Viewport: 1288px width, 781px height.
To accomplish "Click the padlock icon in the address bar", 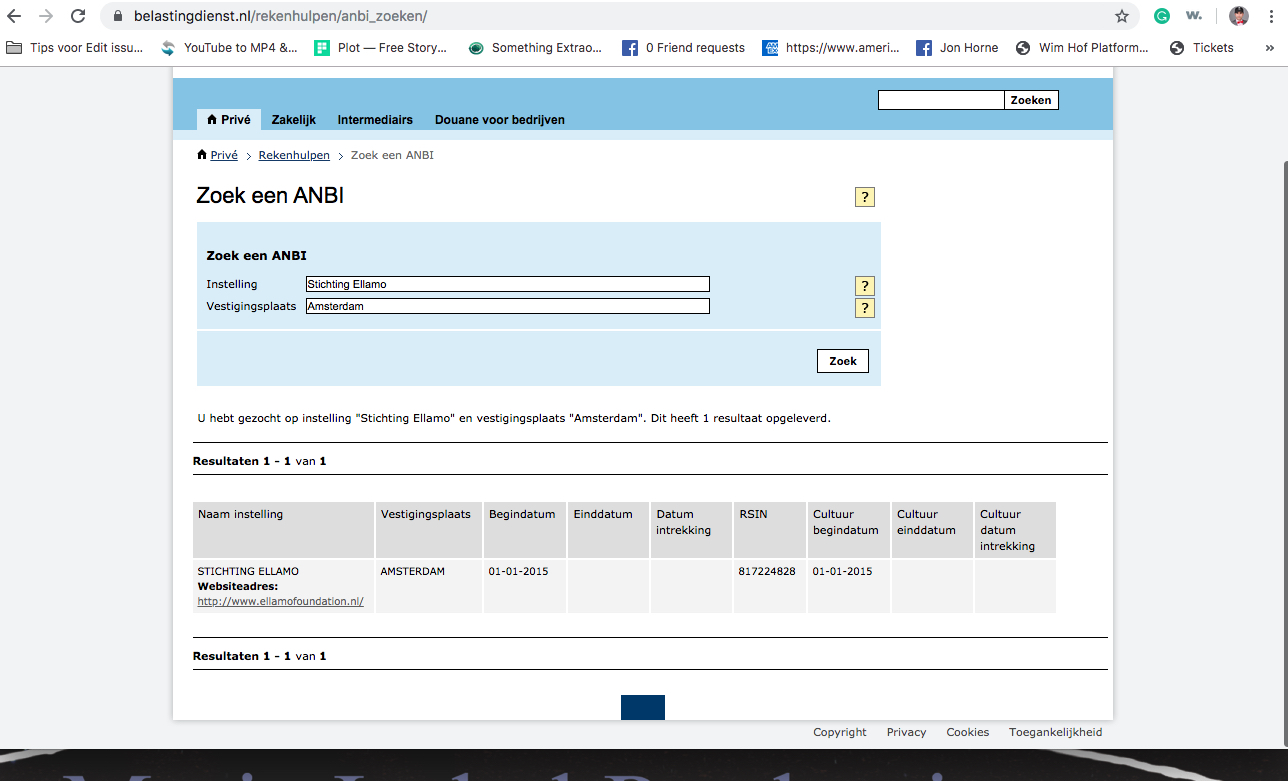I will pyautogui.click(x=119, y=17).
